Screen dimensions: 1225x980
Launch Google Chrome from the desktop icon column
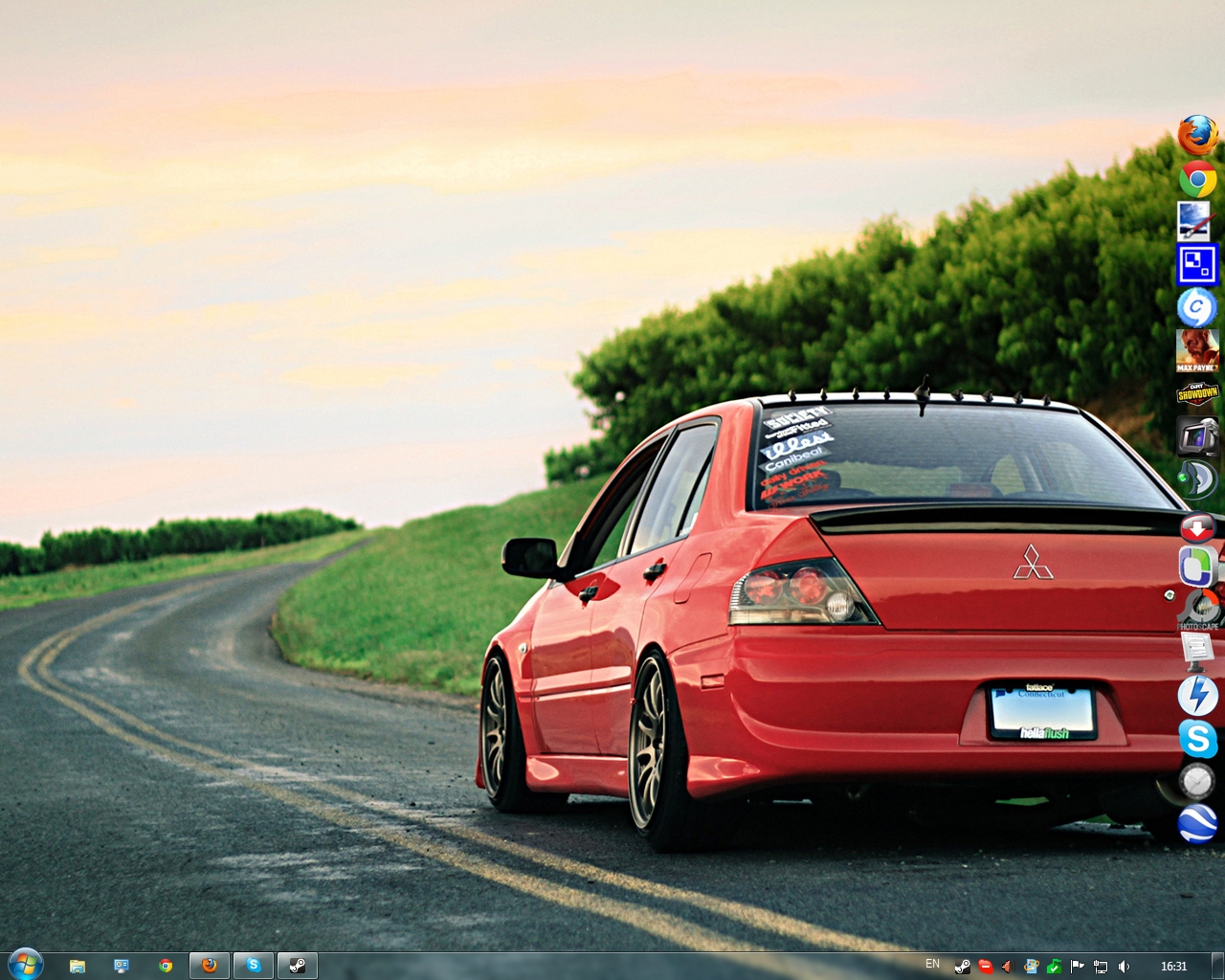click(1197, 179)
